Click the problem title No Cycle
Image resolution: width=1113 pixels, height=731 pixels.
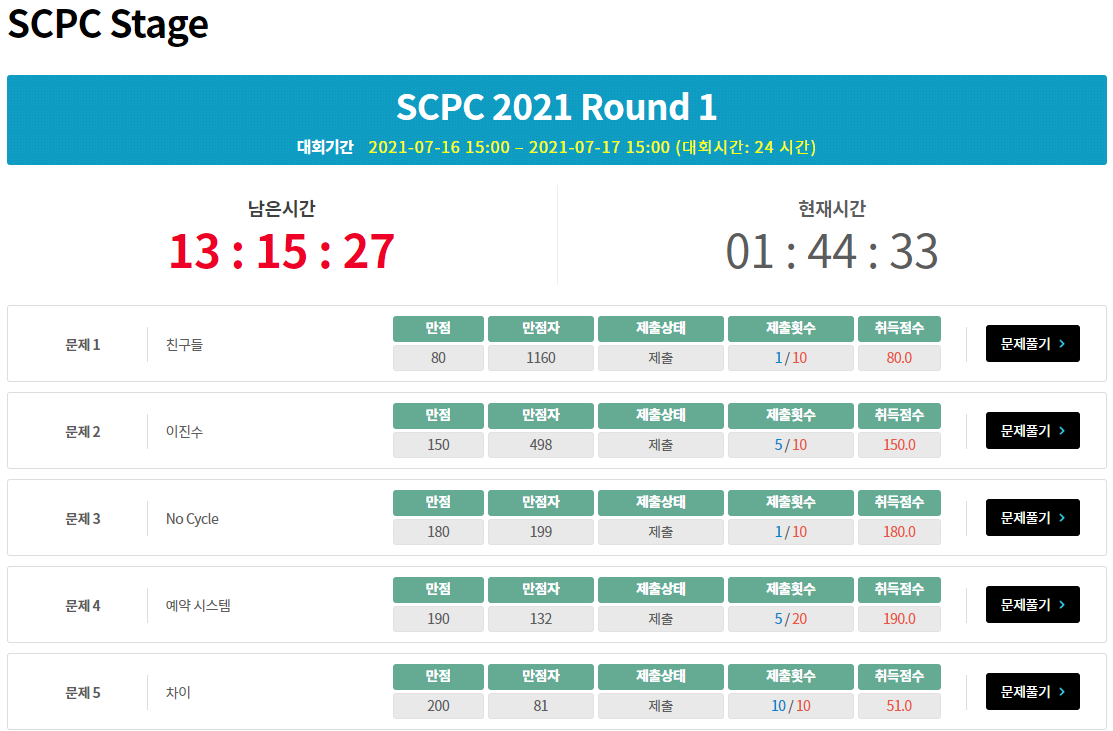(192, 519)
